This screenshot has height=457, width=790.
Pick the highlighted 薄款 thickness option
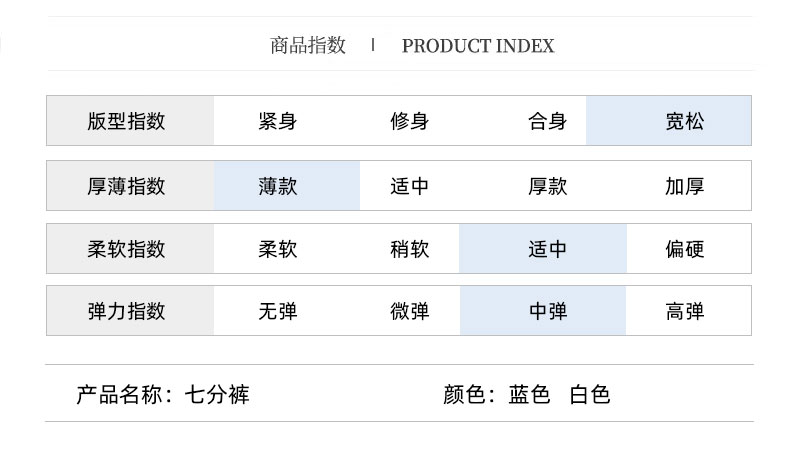pyautogui.click(x=277, y=186)
